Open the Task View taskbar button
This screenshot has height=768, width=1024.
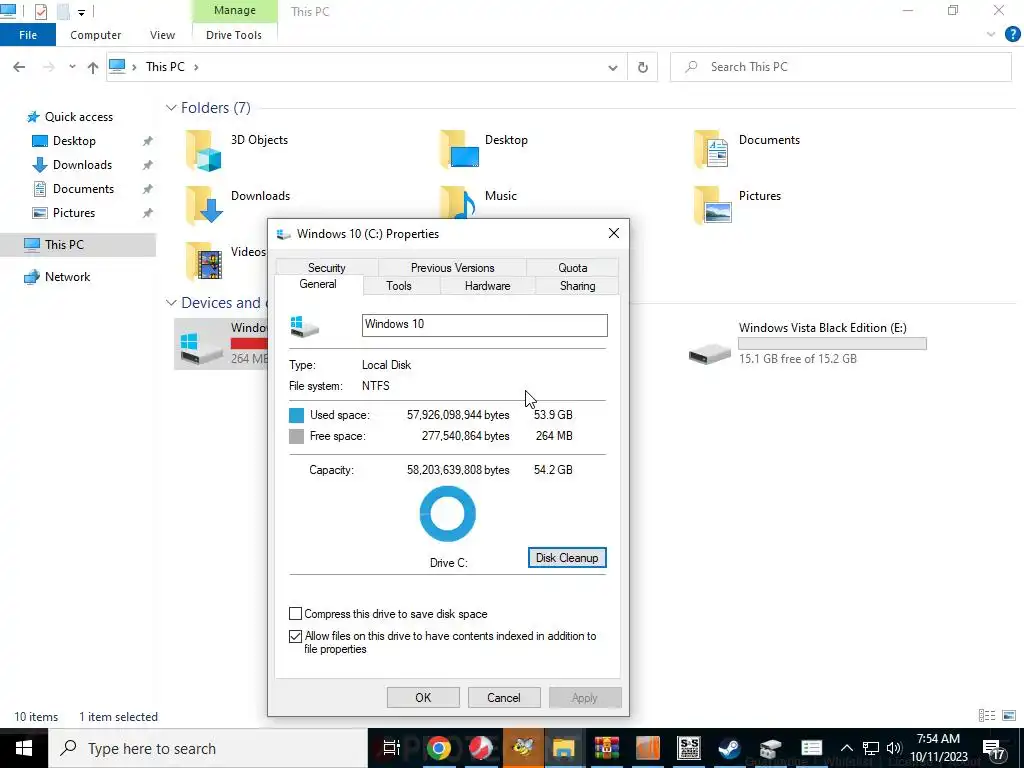(x=391, y=748)
